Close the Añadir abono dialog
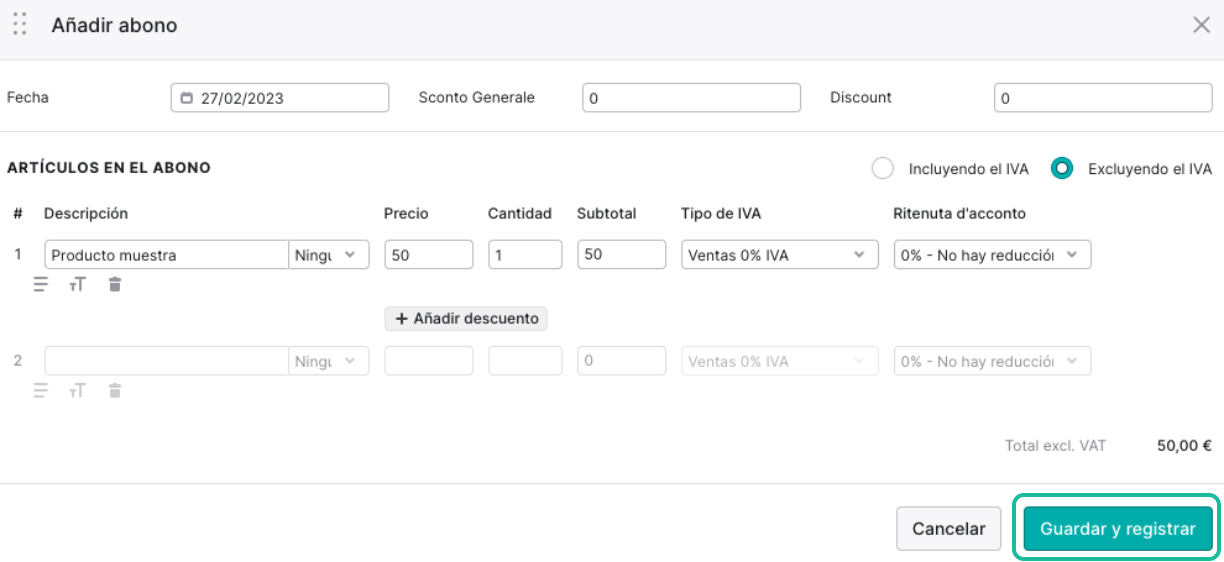The width and height of the screenshot is (1224, 562). point(1201,25)
